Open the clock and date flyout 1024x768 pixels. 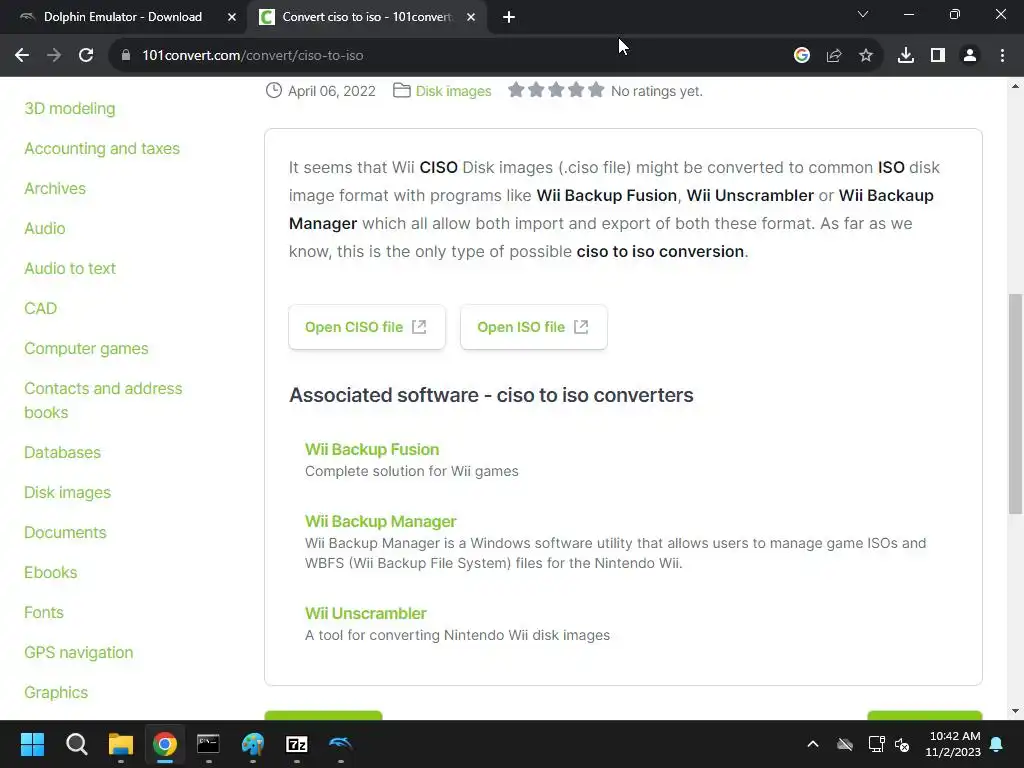(x=953, y=744)
